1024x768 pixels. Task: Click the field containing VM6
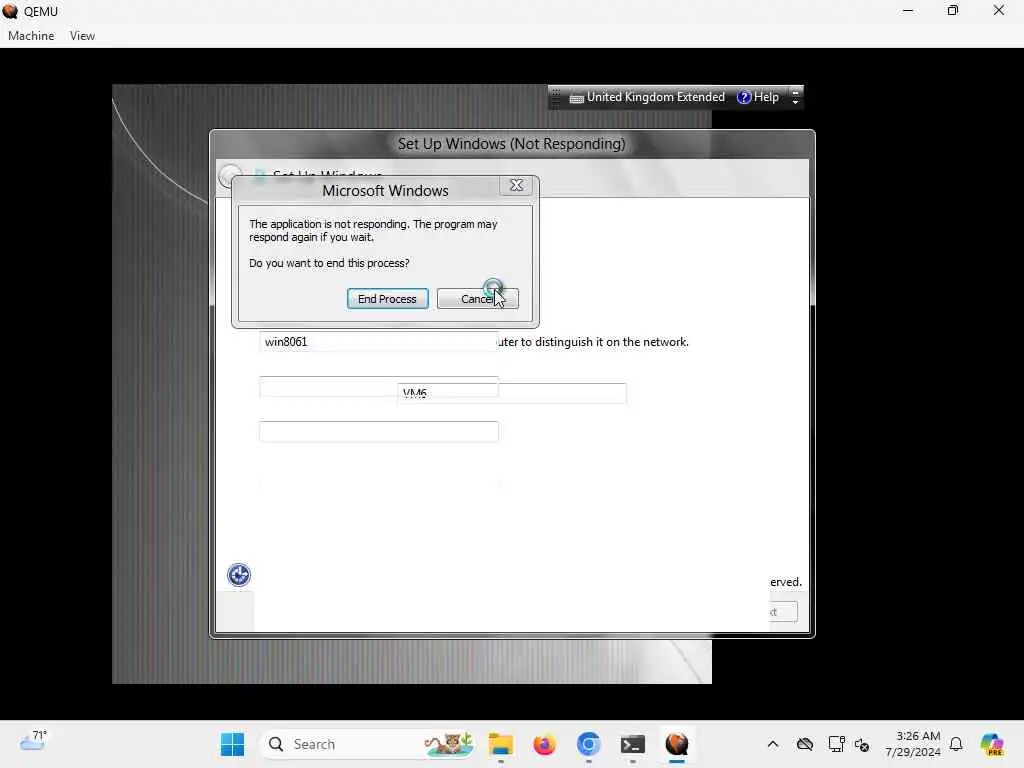coord(511,393)
